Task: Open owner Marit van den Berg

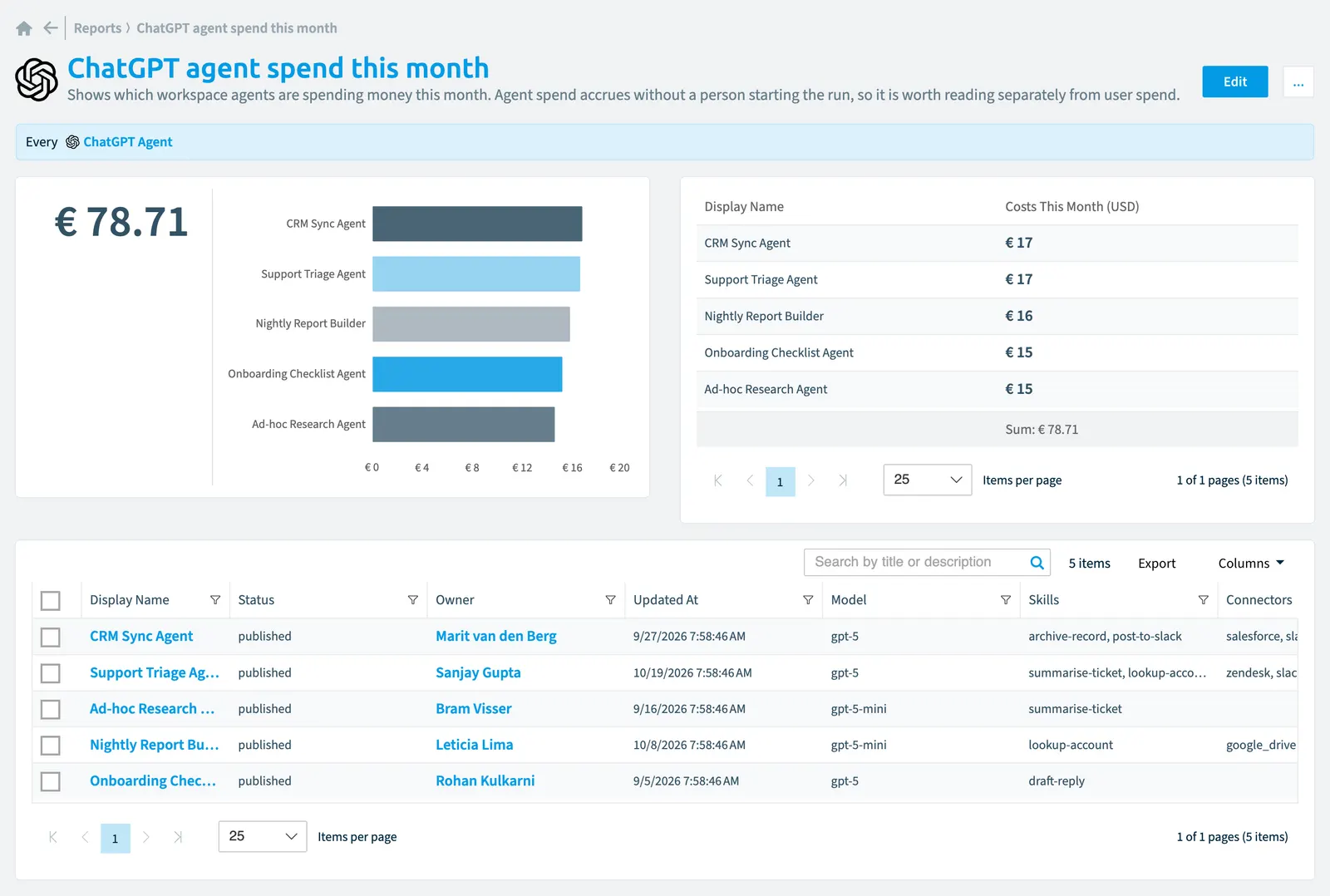Action: [496, 636]
